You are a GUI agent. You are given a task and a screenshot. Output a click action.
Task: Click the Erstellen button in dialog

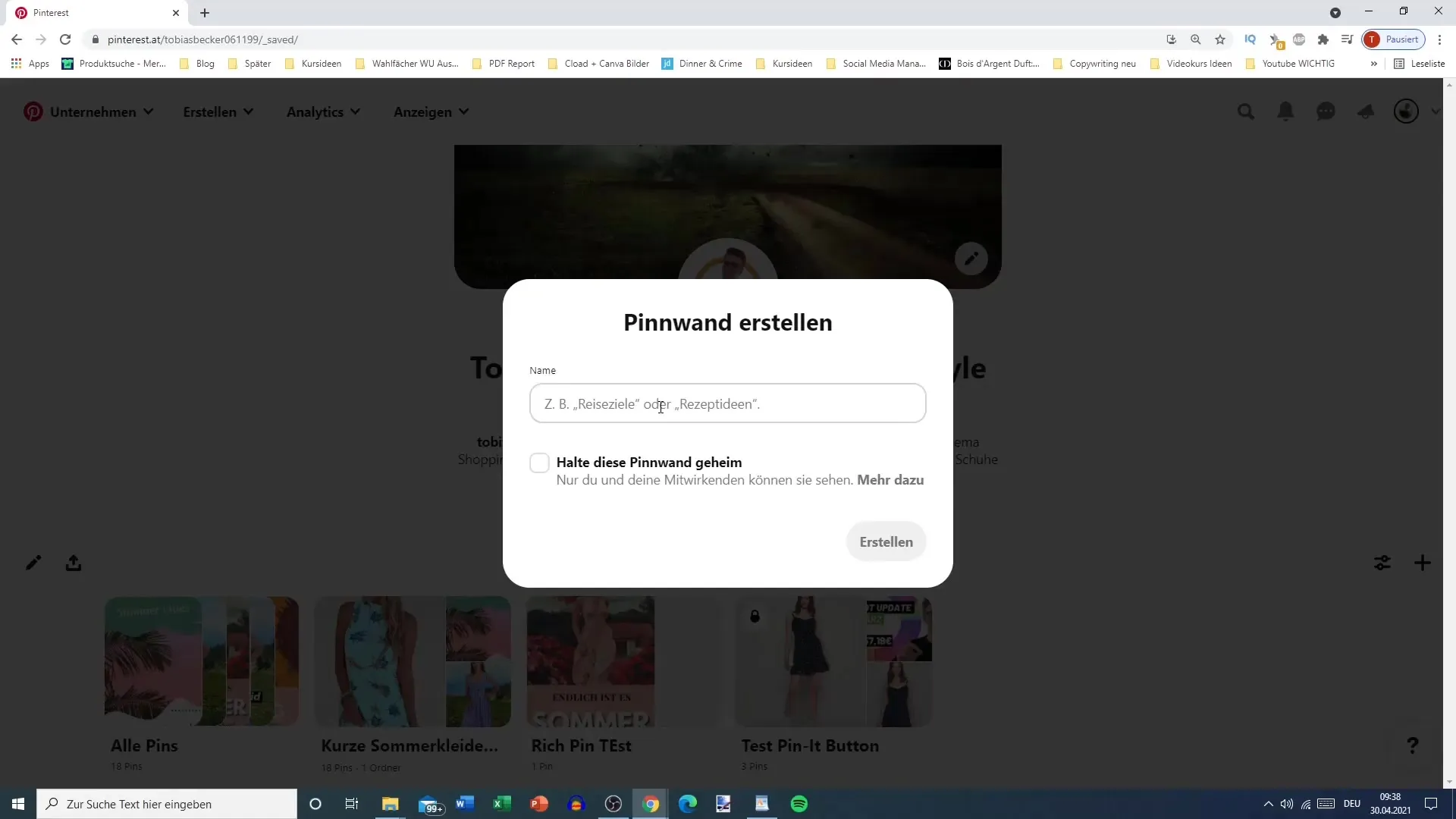coord(886,541)
